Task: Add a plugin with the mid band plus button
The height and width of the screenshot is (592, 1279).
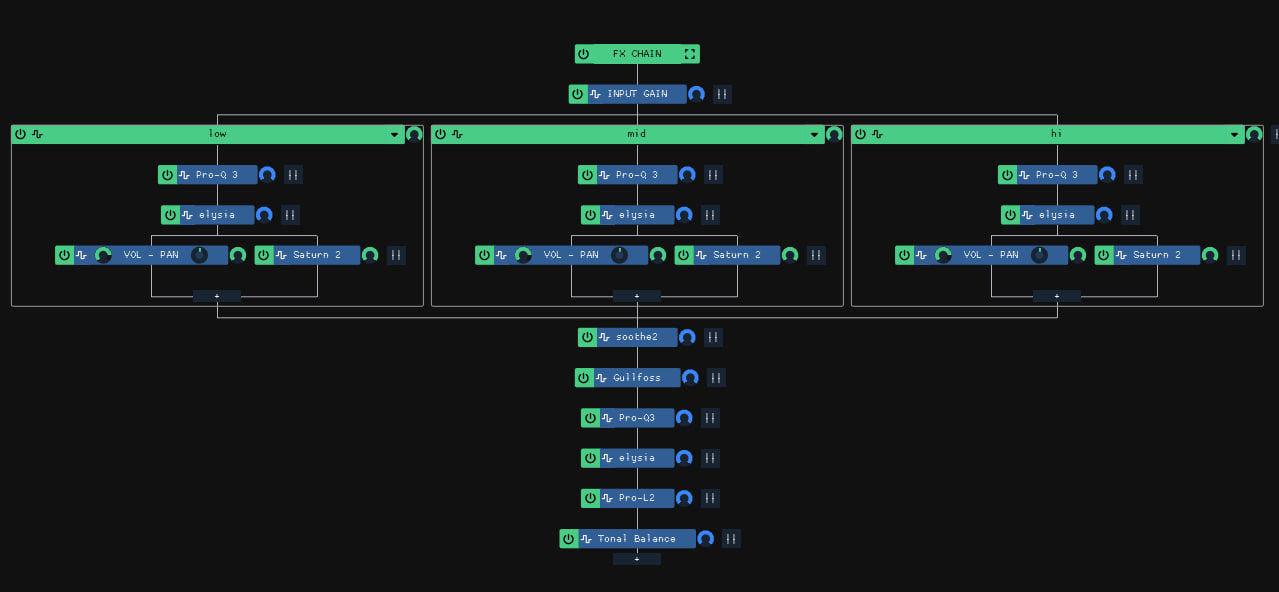Action: pyautogui.click(x=637, y=296)
